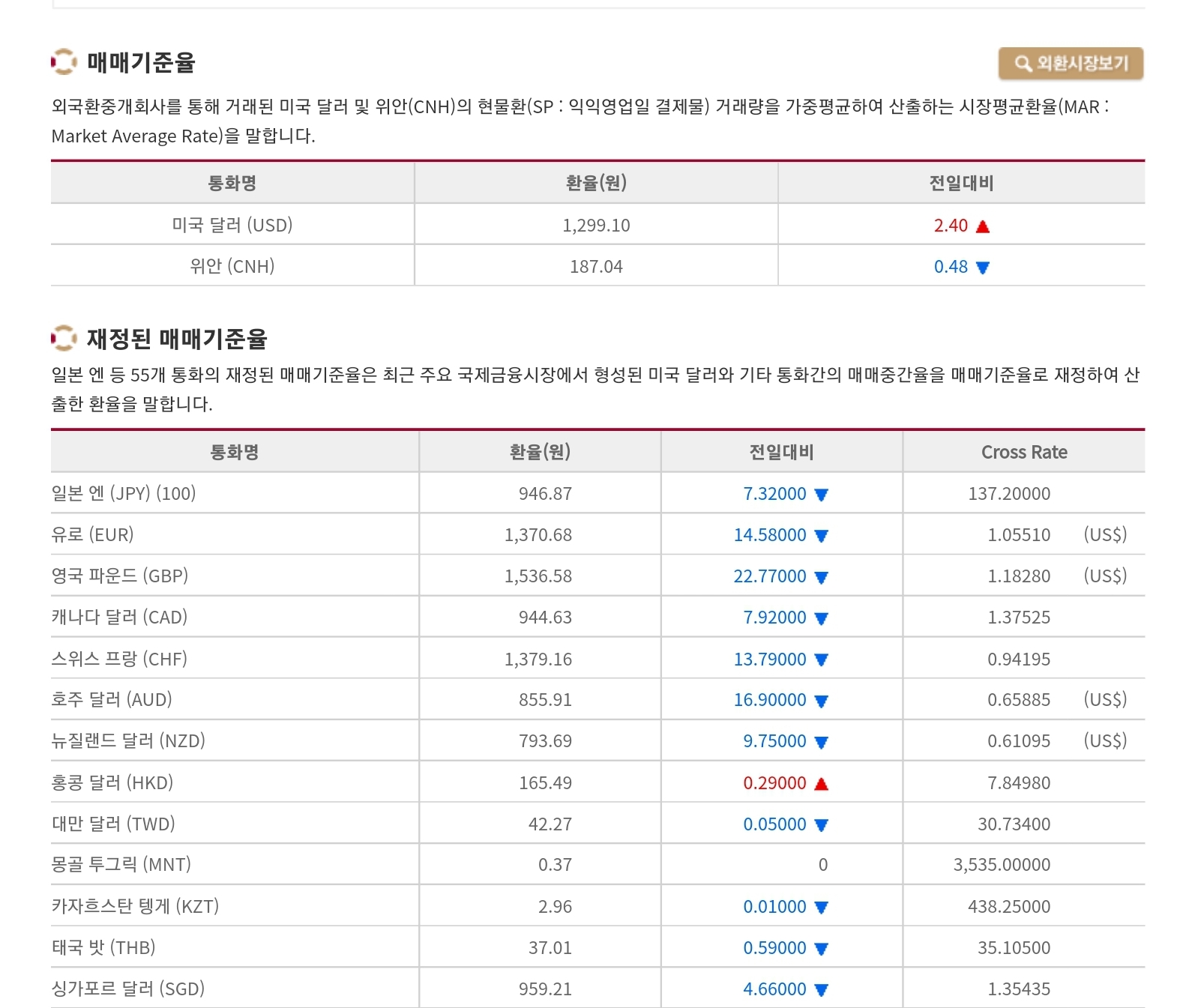Click the 재정된 매매기준율 heading
The image size is (1183, 1008).
(177, 339)
